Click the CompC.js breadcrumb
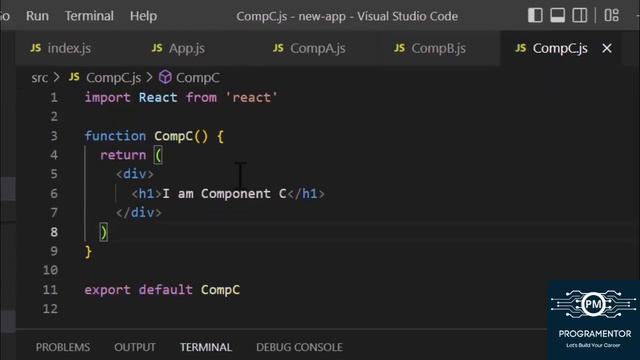The image size is (640, 360). (x=113, y=78)
